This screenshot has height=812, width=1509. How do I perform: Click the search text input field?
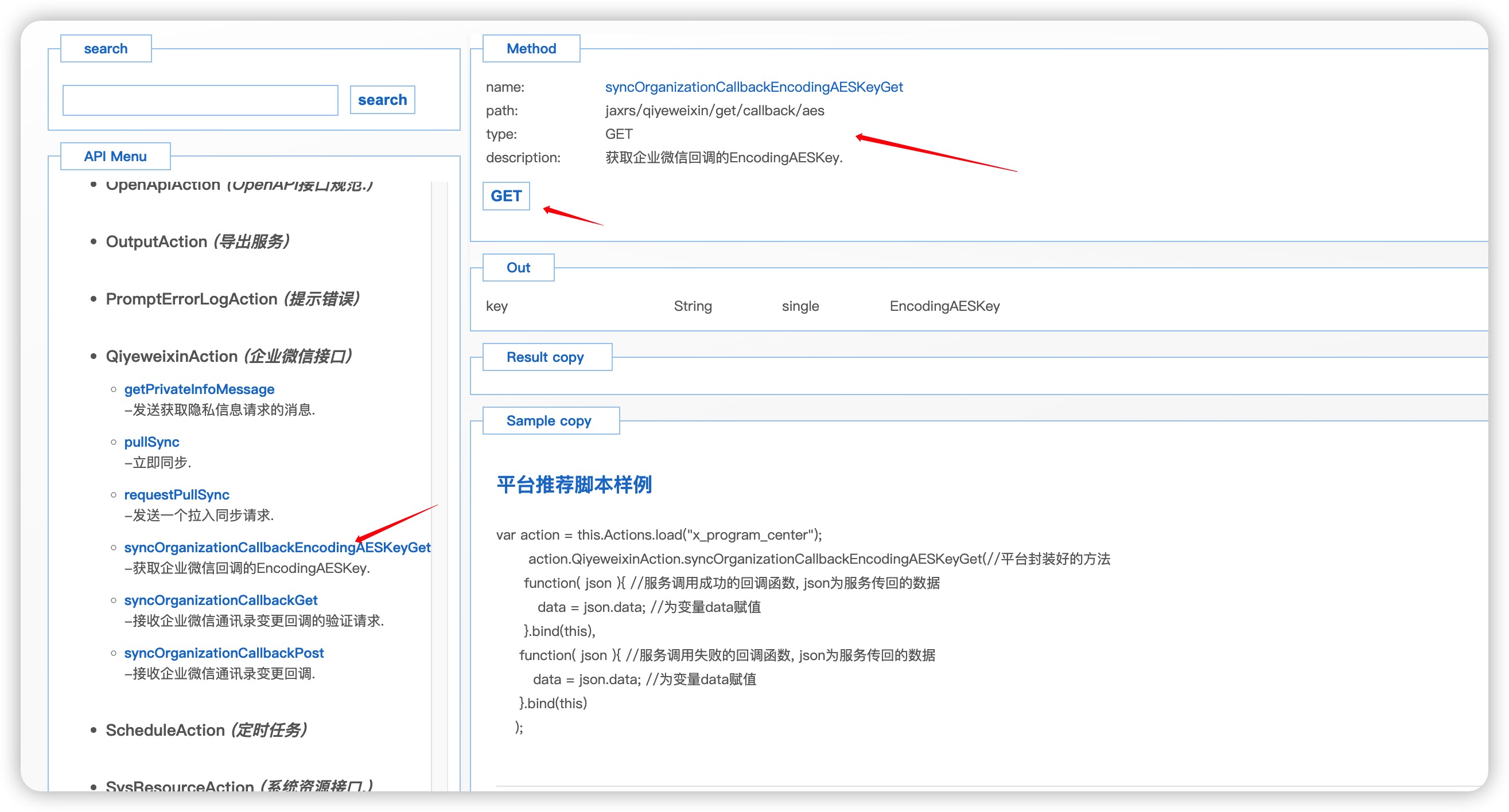point(200,100)
